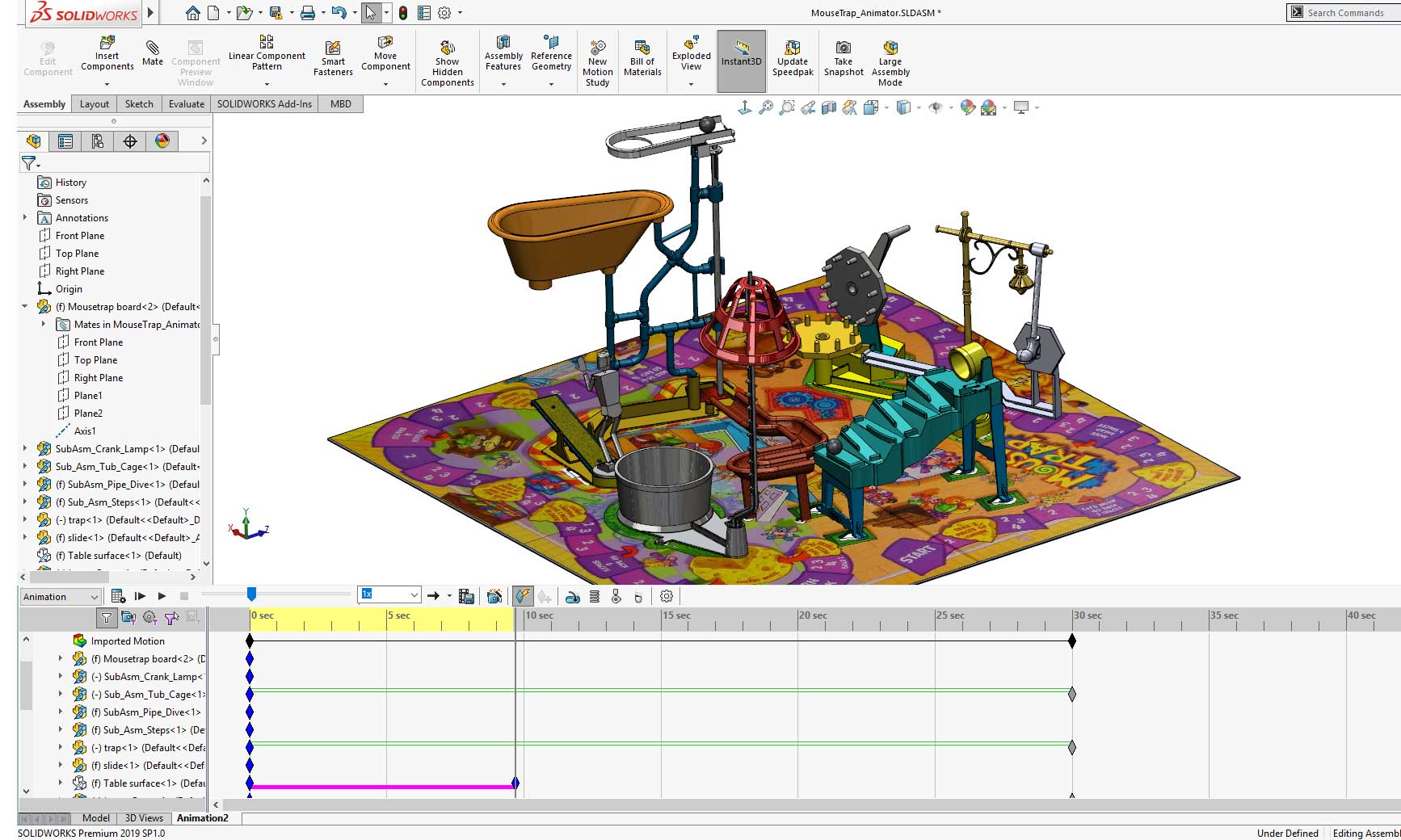Viewport: 1401px width, 840px height.
Task: Open the Save Animation dialog
Action: [x=466, y=596]
